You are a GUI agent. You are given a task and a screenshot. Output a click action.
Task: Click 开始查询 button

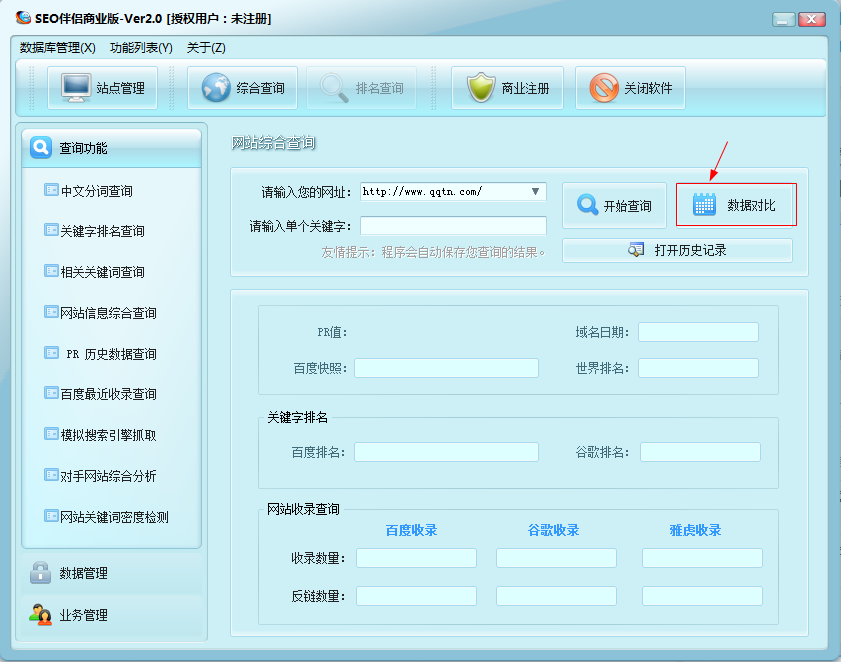(x=614, y=205)
